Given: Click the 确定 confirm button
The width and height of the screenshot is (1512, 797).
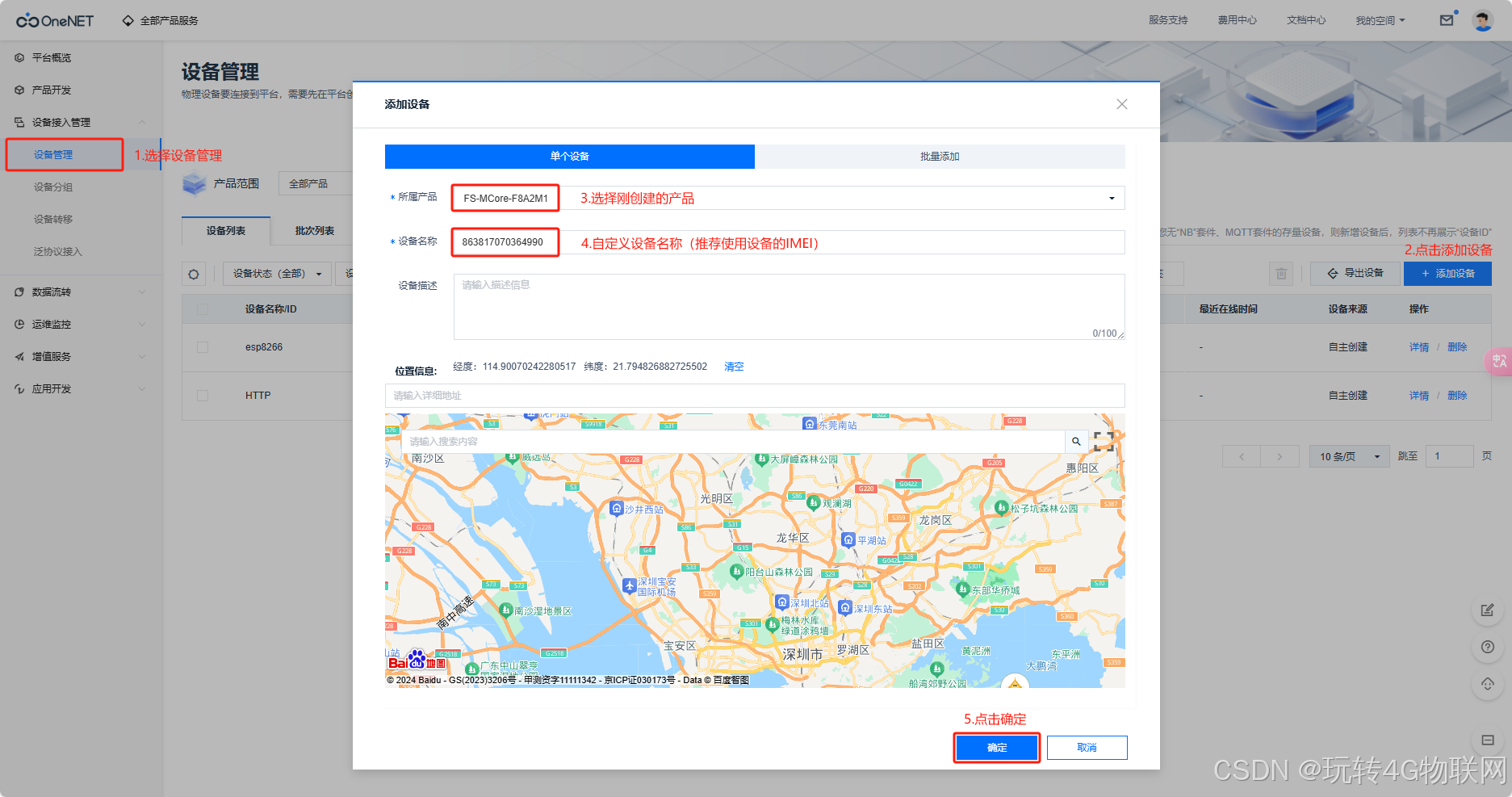Looking at the screenshot, I should tap(997, 748).
